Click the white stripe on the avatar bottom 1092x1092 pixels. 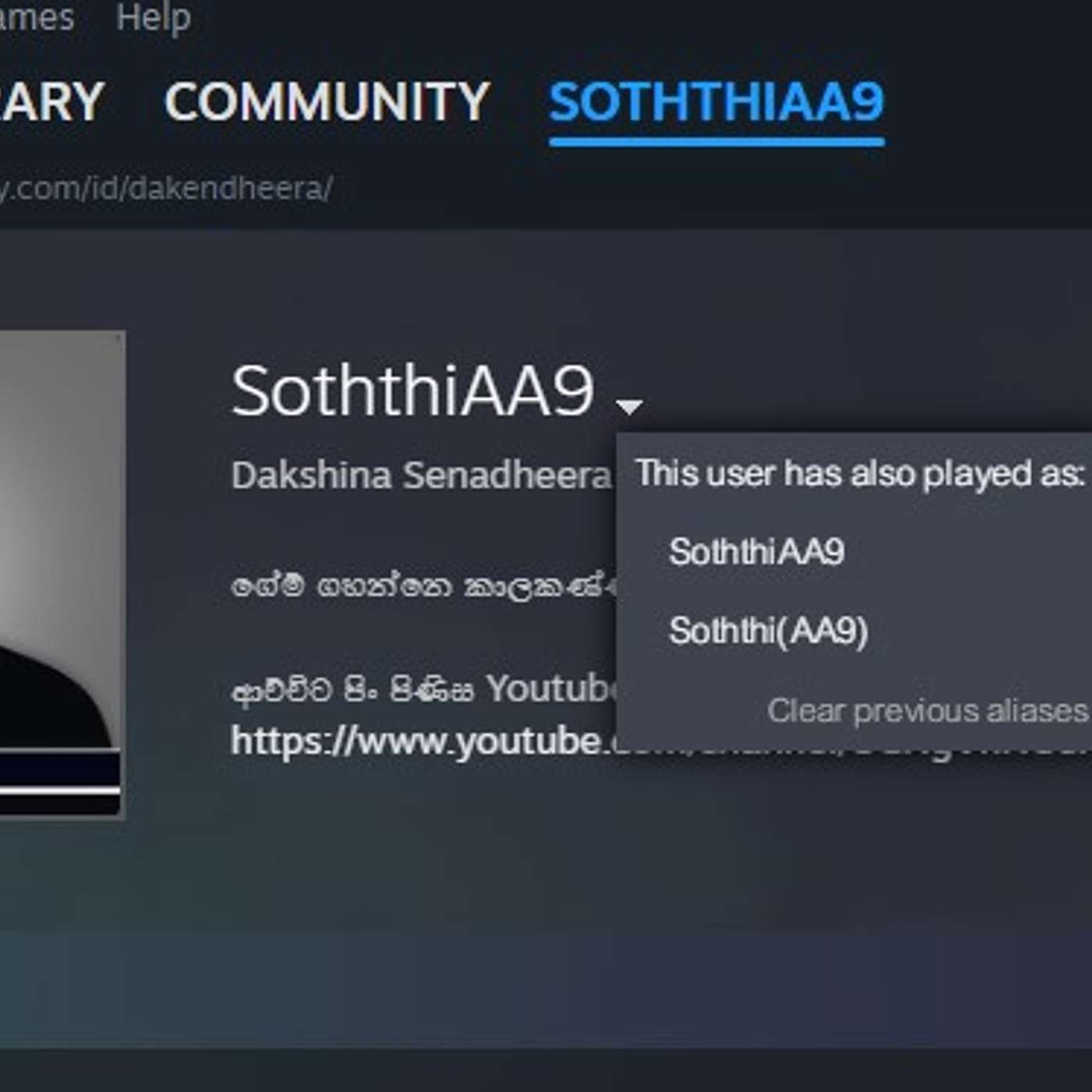coord(59,789)
